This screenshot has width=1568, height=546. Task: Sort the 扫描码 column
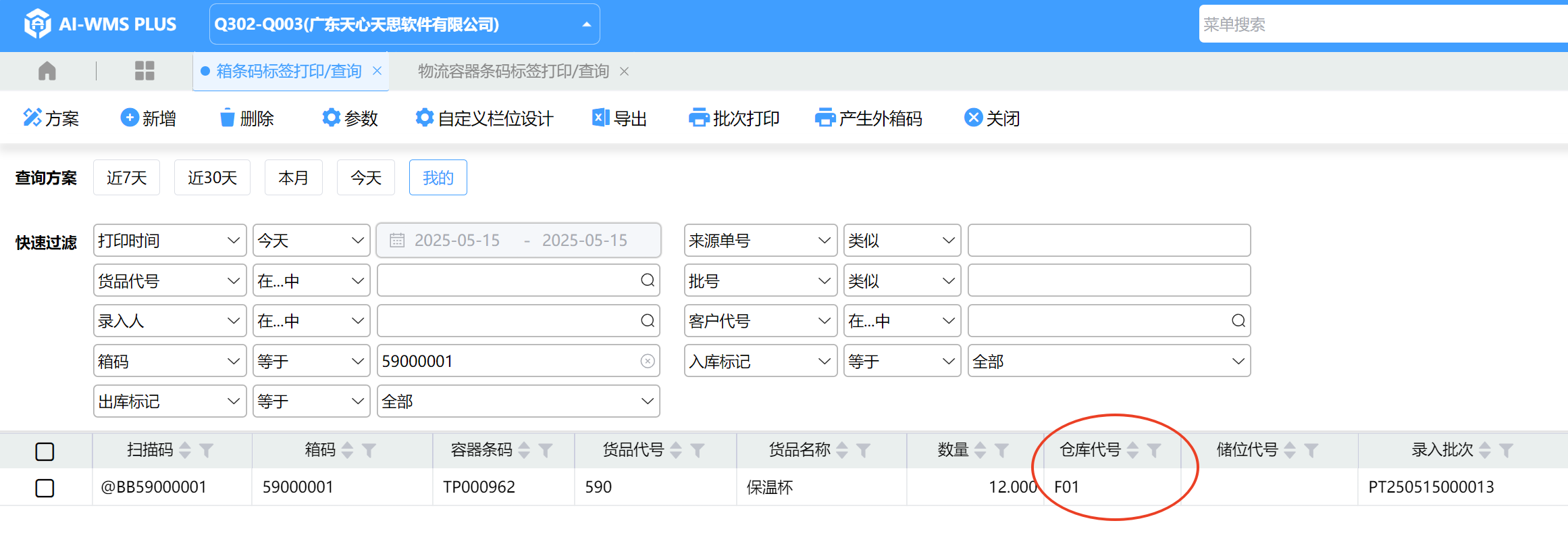click(x=185, y=450)
